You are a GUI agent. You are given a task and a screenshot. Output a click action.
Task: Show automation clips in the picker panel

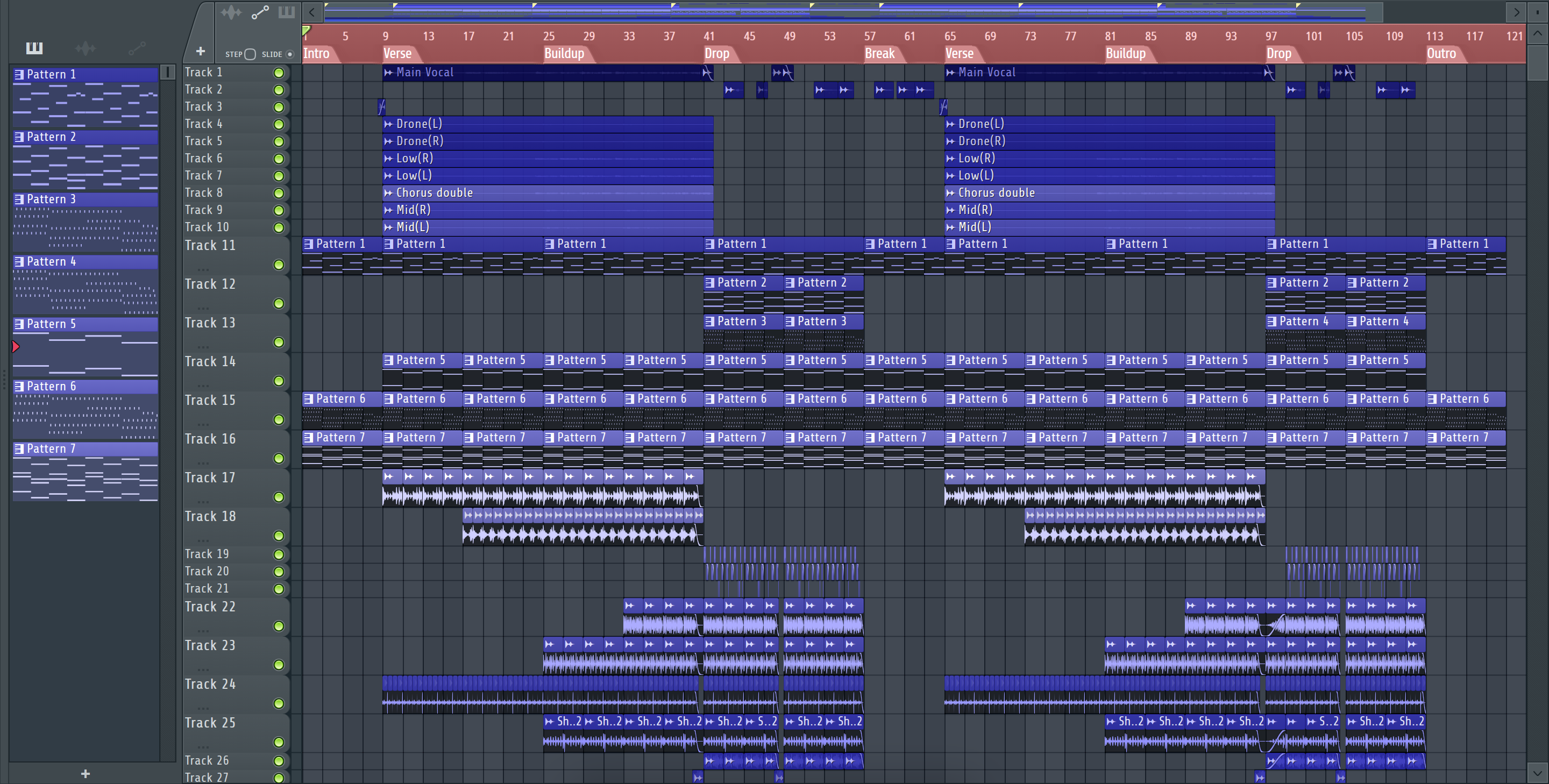pos(137,48)
